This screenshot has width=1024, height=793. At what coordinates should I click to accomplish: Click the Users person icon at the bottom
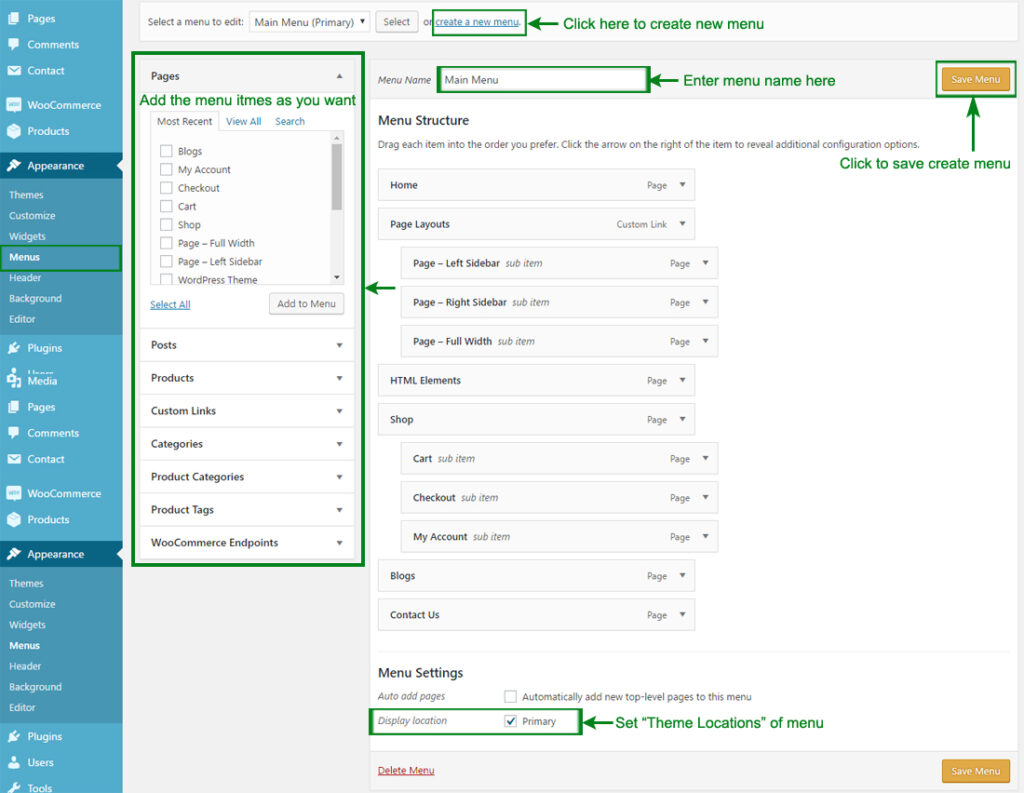pyautogui.click(x=14, y=762)
